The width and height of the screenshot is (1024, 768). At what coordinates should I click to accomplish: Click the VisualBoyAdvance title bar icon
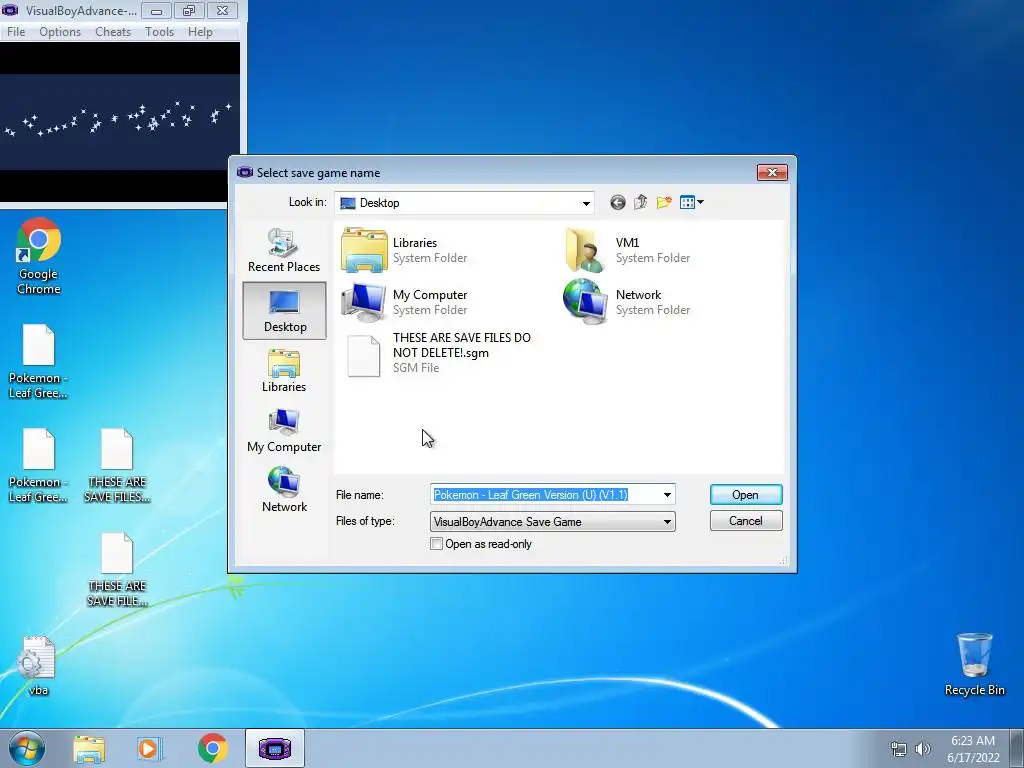(10, 10)
